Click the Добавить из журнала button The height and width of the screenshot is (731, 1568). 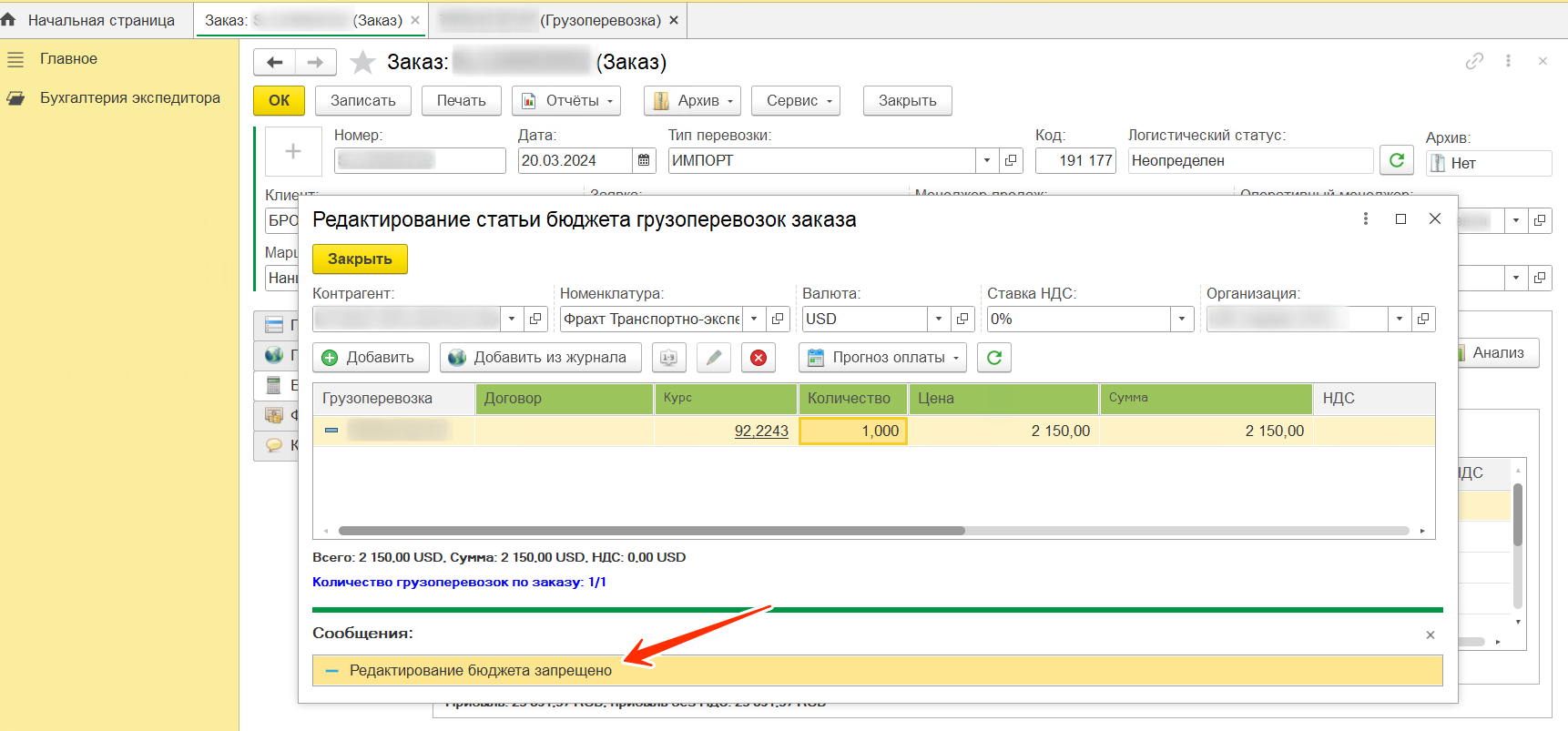pos(541,358)
